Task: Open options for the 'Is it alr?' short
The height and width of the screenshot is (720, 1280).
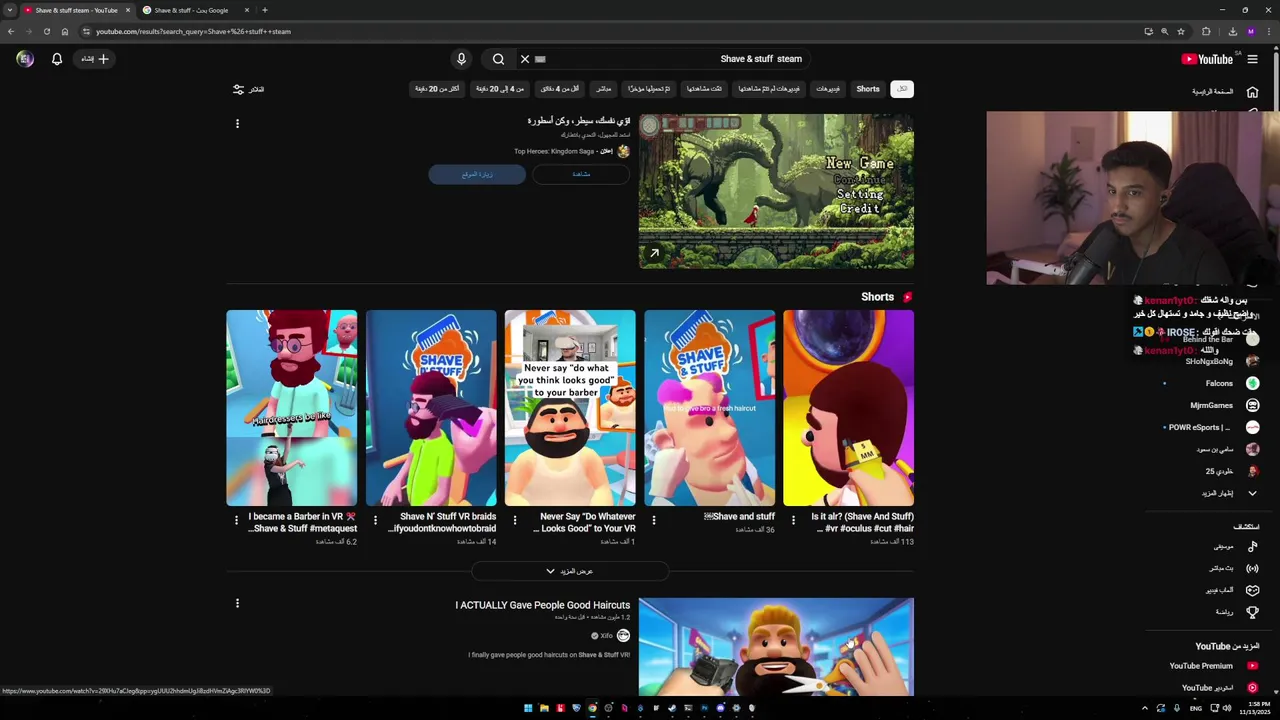Action: tap(793, 520)
